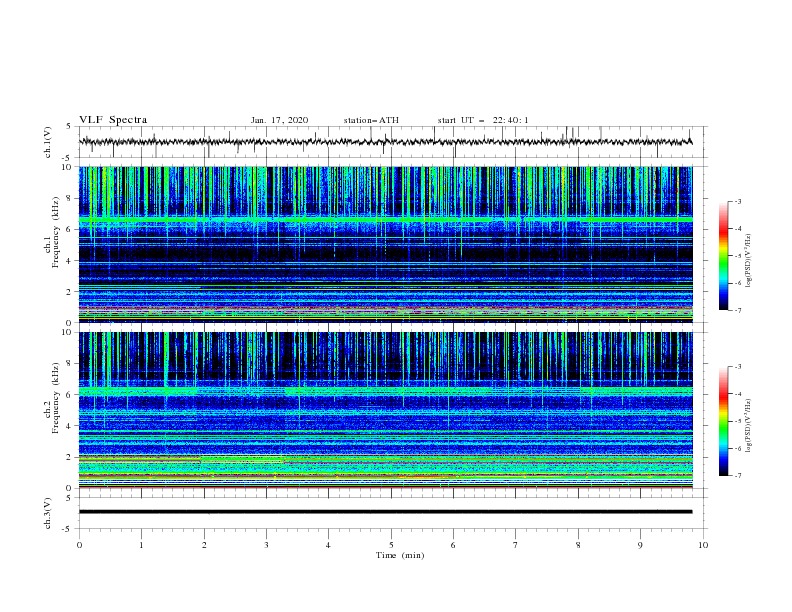Click the '6' kHz tick on ch.2 frequency axis
The width and height of the screenshot is (792, 612).
(70, 394)
